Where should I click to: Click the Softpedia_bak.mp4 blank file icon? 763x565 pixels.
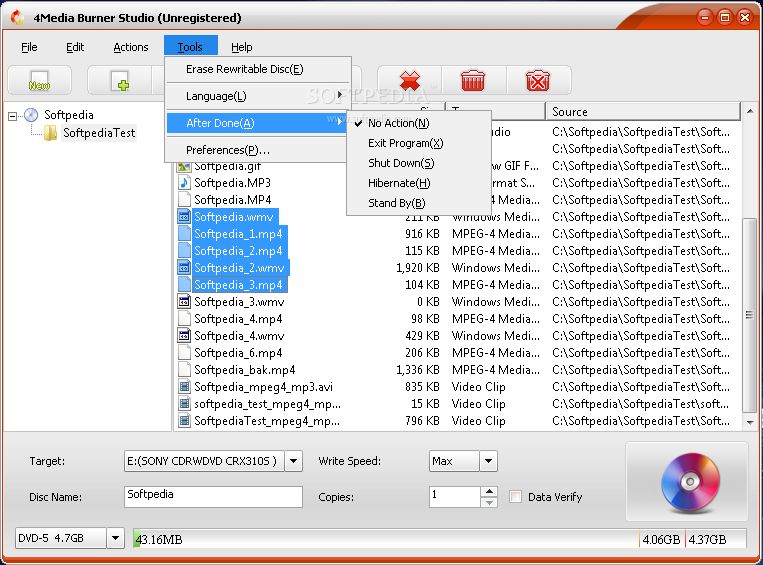pos(184,370)
